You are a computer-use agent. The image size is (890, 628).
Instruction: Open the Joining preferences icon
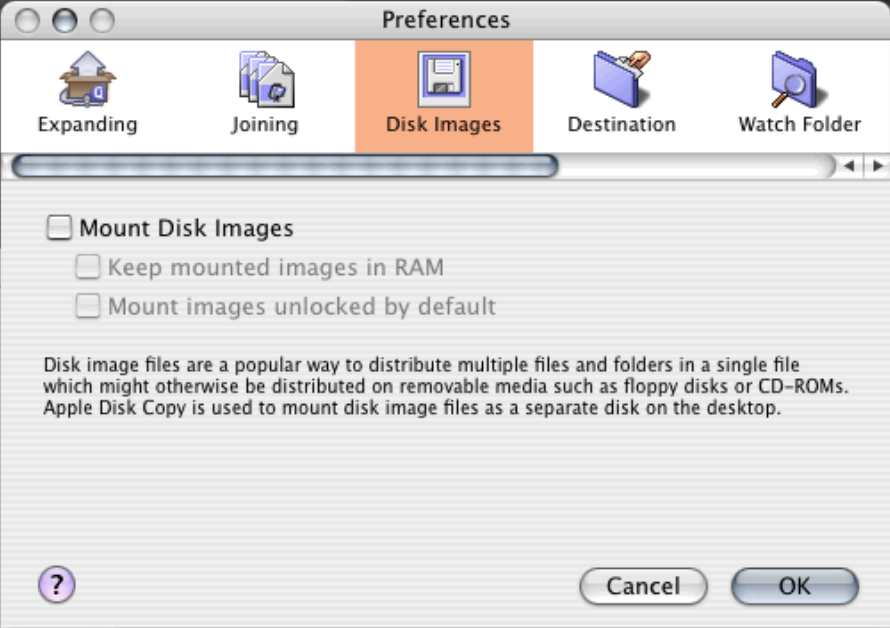click(x=265, y=80)
